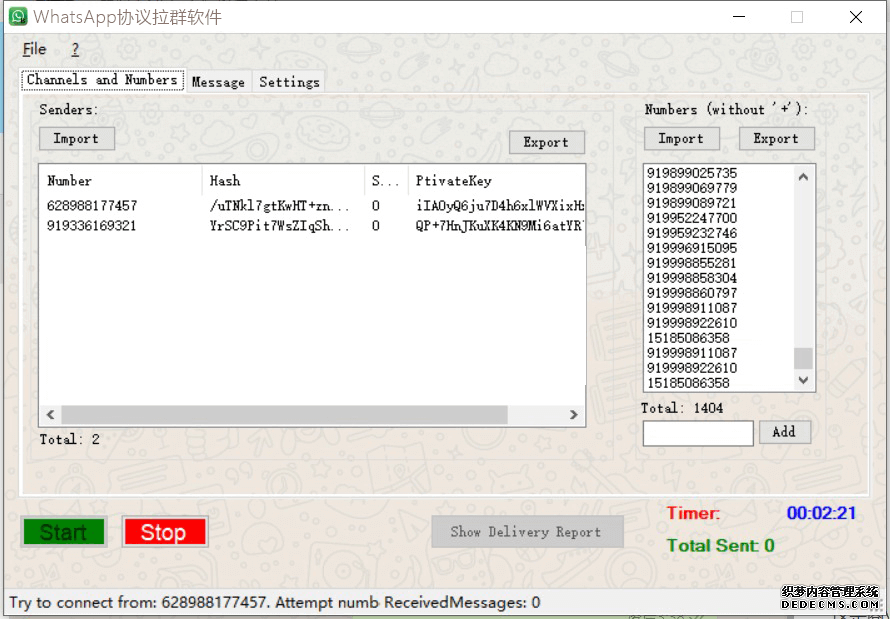Click the timer value 00:02:21
Image resolution: width=890 pixels, height=619 pixels.
point(821,513)
